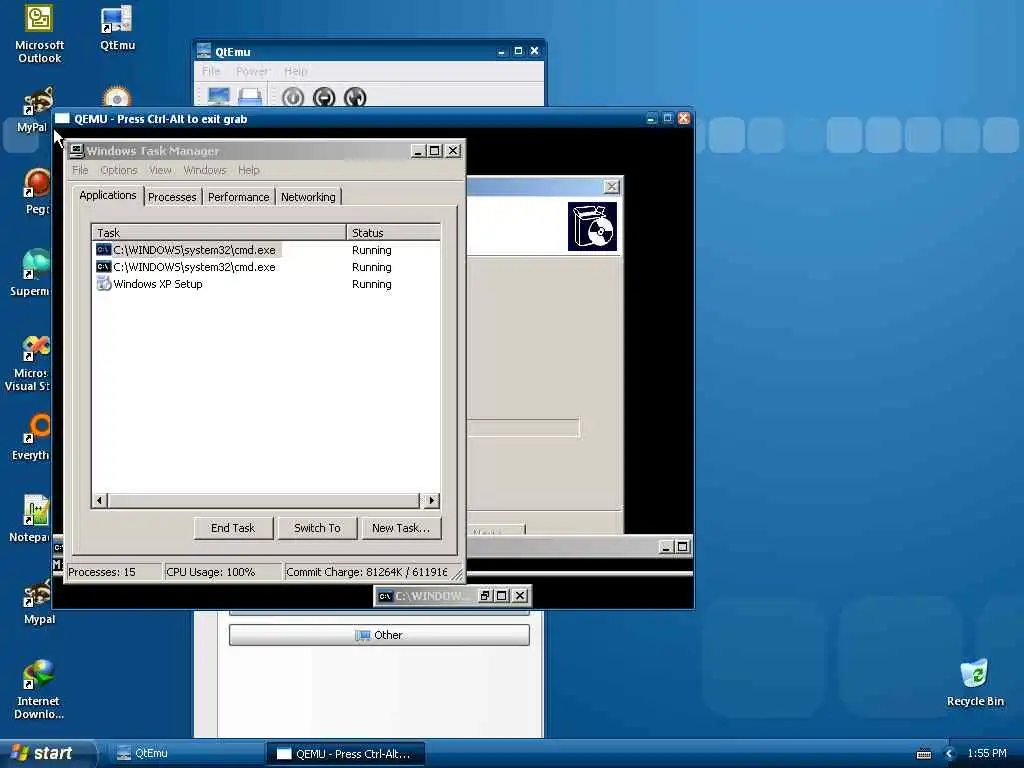Screen dimensions: 1024x768
Task: Click the right arrow of task list scrollbar
Action: pos(431,501)
